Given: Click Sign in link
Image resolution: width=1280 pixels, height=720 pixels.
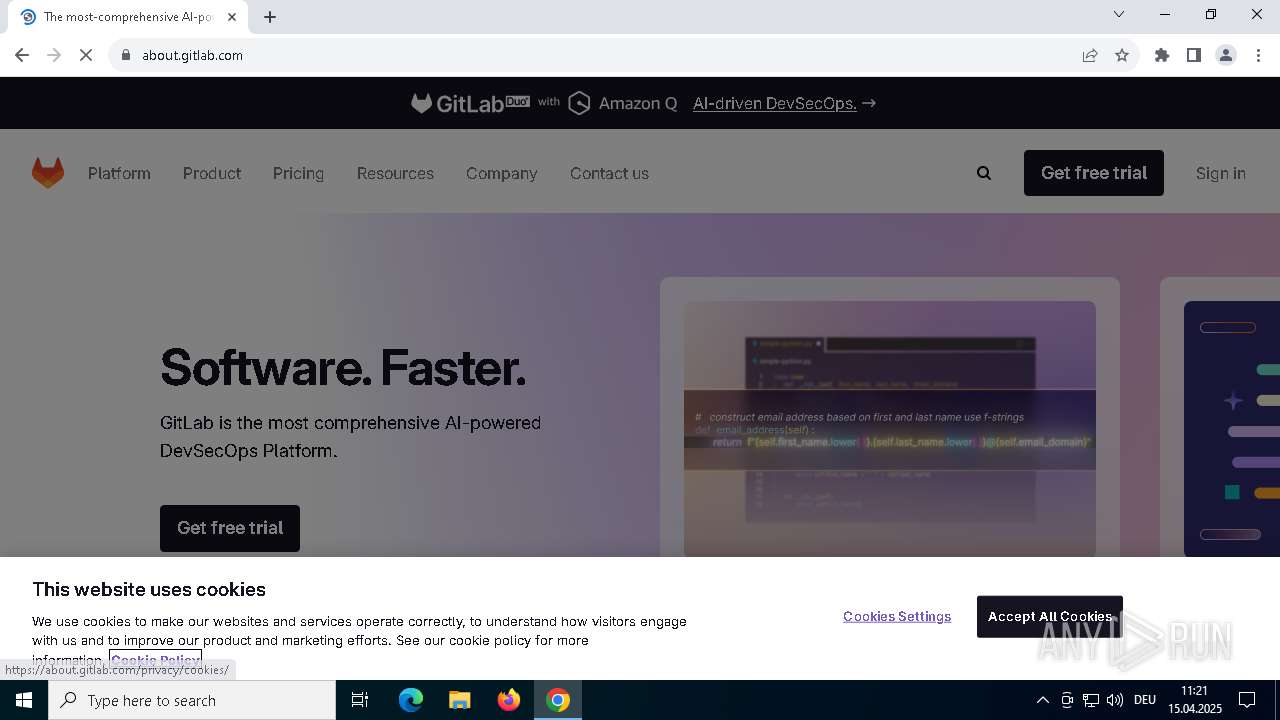Looking at the screenshot, I should (1221, 173).
